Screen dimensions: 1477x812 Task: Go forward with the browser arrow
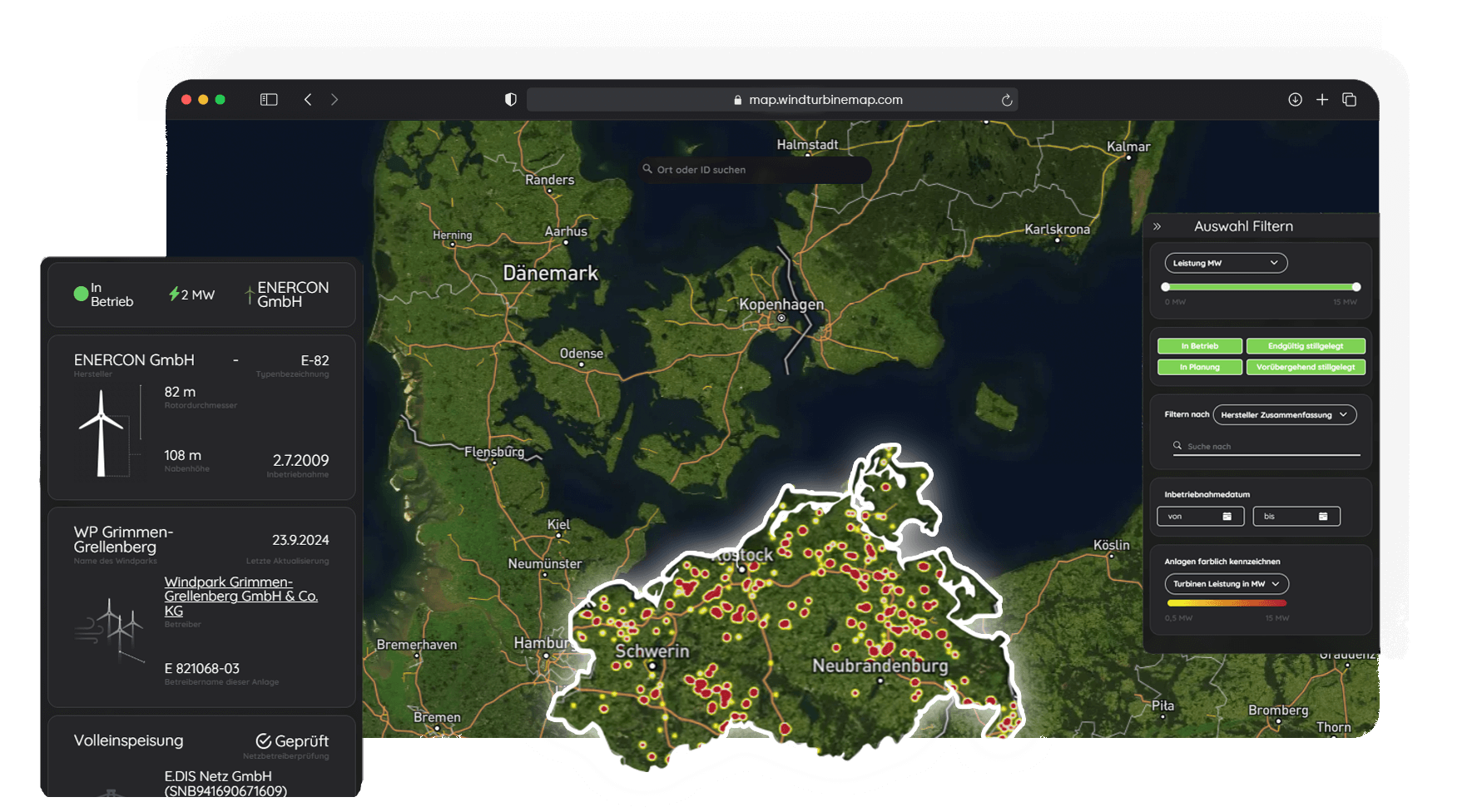pos(335,100)
